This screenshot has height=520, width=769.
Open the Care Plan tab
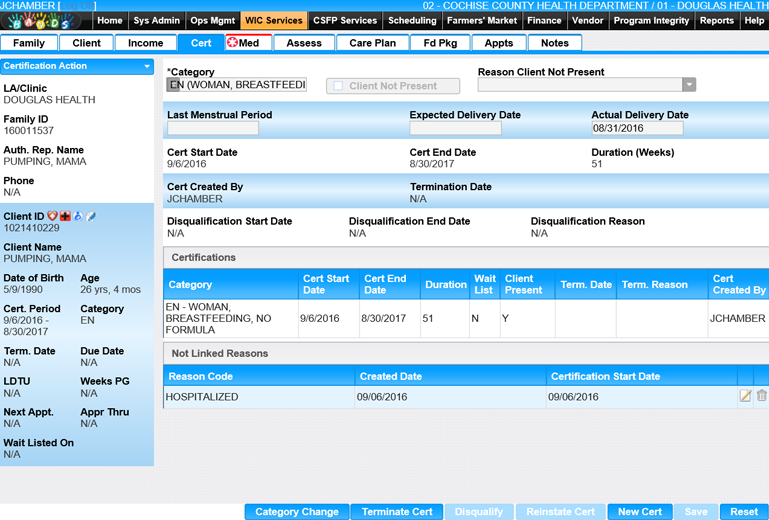click(372, 43)
